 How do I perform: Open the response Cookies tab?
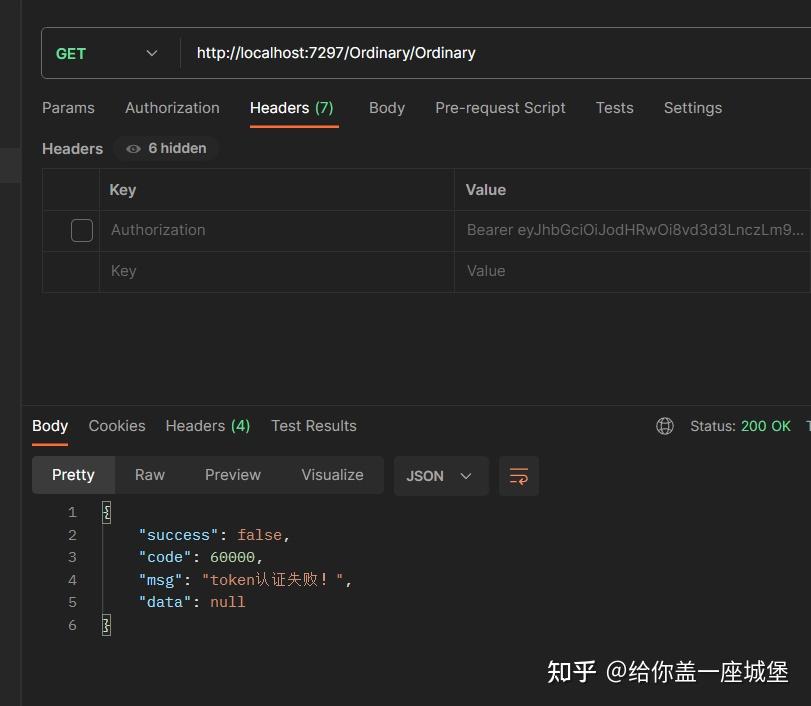(x=117, y=426)
